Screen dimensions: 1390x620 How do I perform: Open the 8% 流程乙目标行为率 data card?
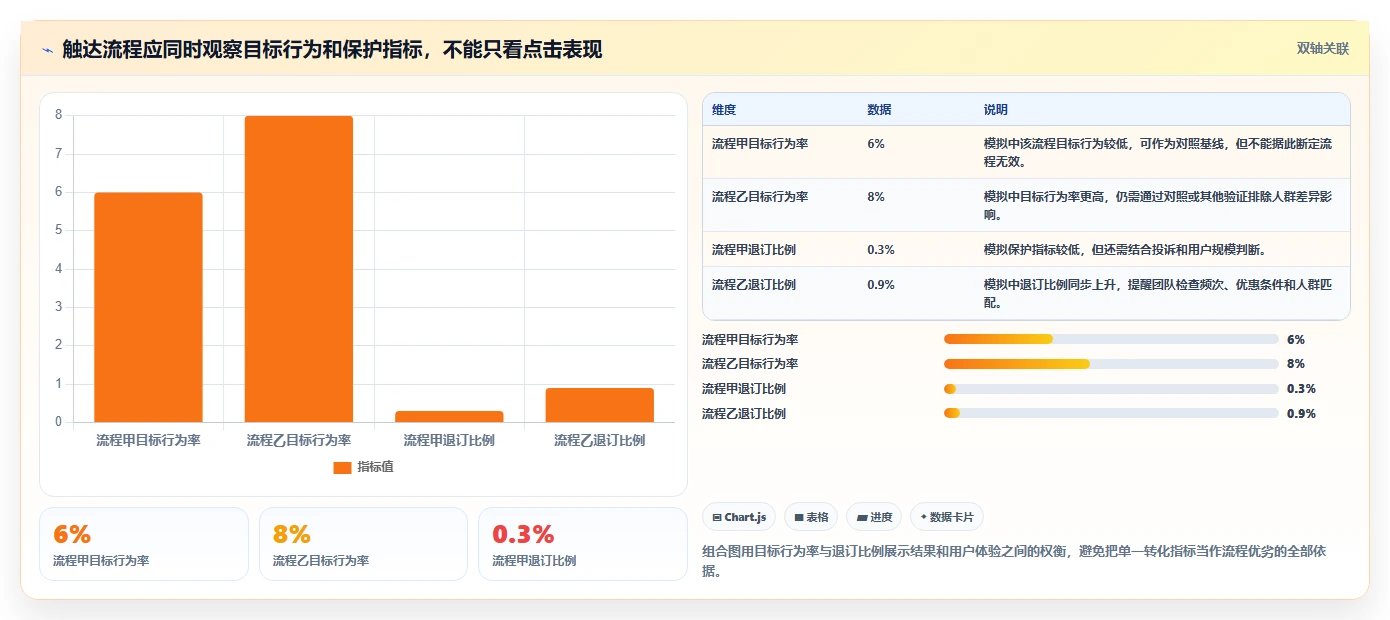[x=363, y=544]
